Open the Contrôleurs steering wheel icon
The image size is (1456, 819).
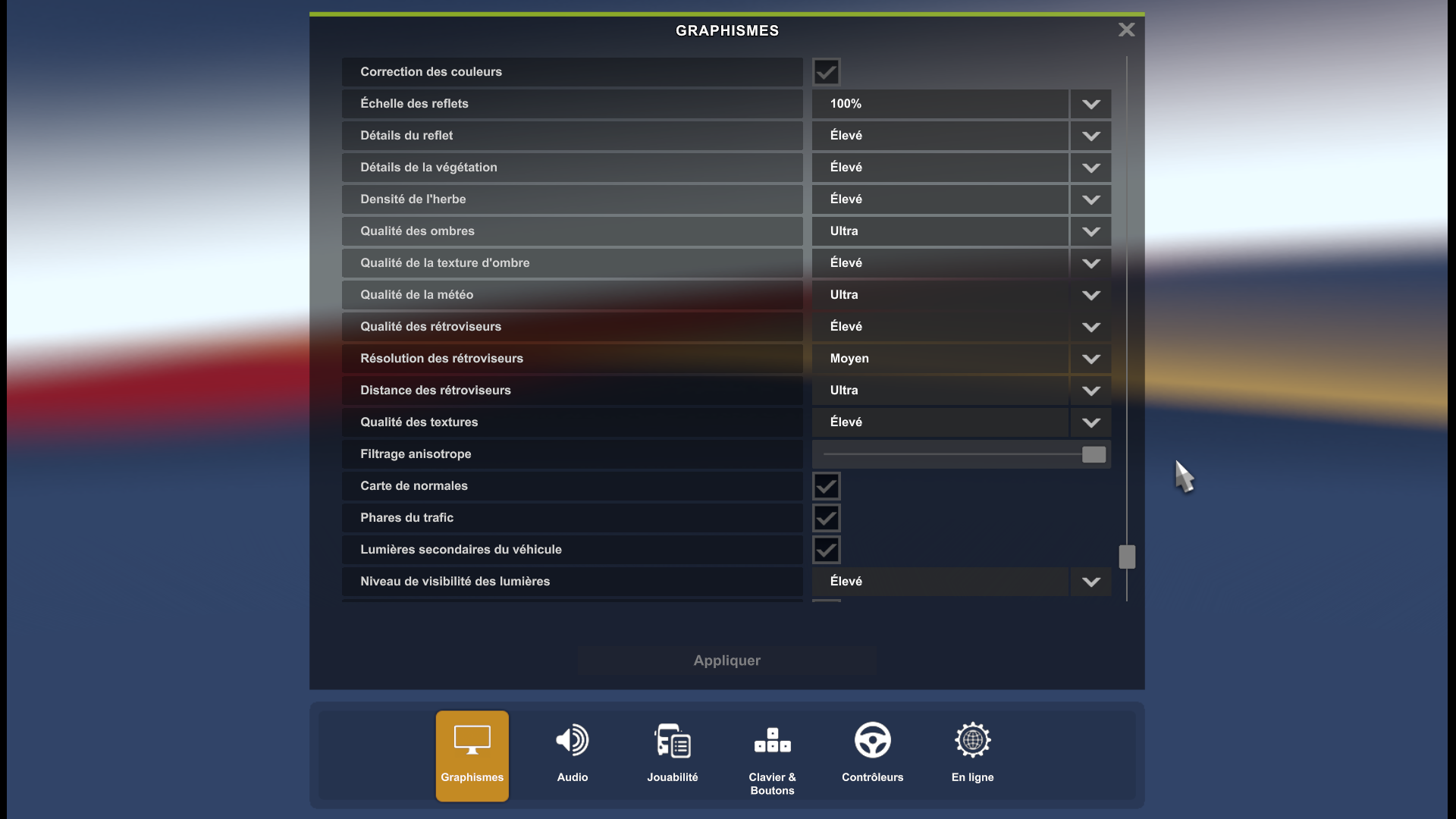[x=872, y=741]
